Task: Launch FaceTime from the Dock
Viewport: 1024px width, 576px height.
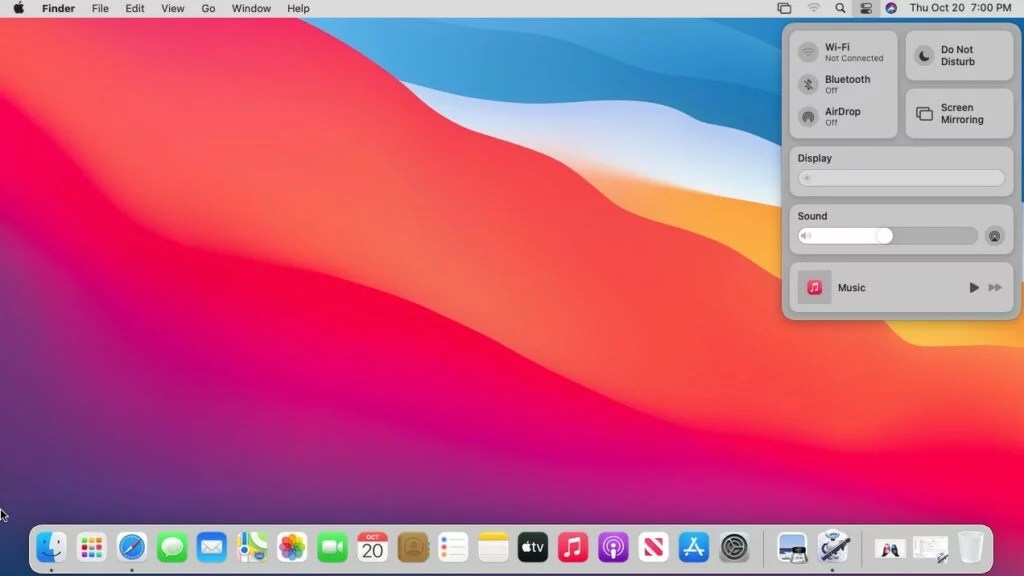Action: [331, 547]
